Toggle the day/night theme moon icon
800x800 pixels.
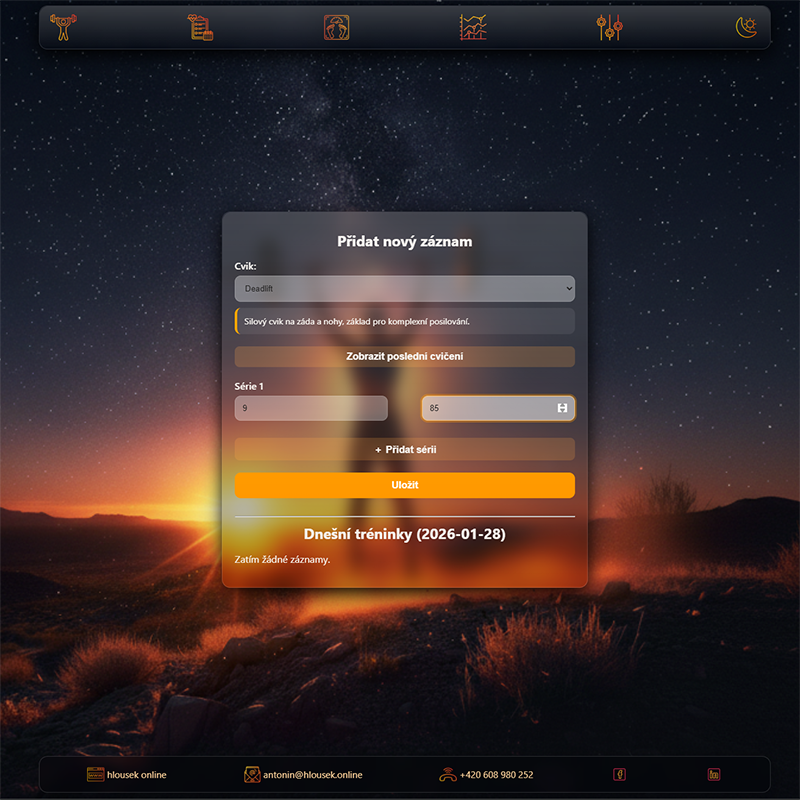(x=746, y=27)
